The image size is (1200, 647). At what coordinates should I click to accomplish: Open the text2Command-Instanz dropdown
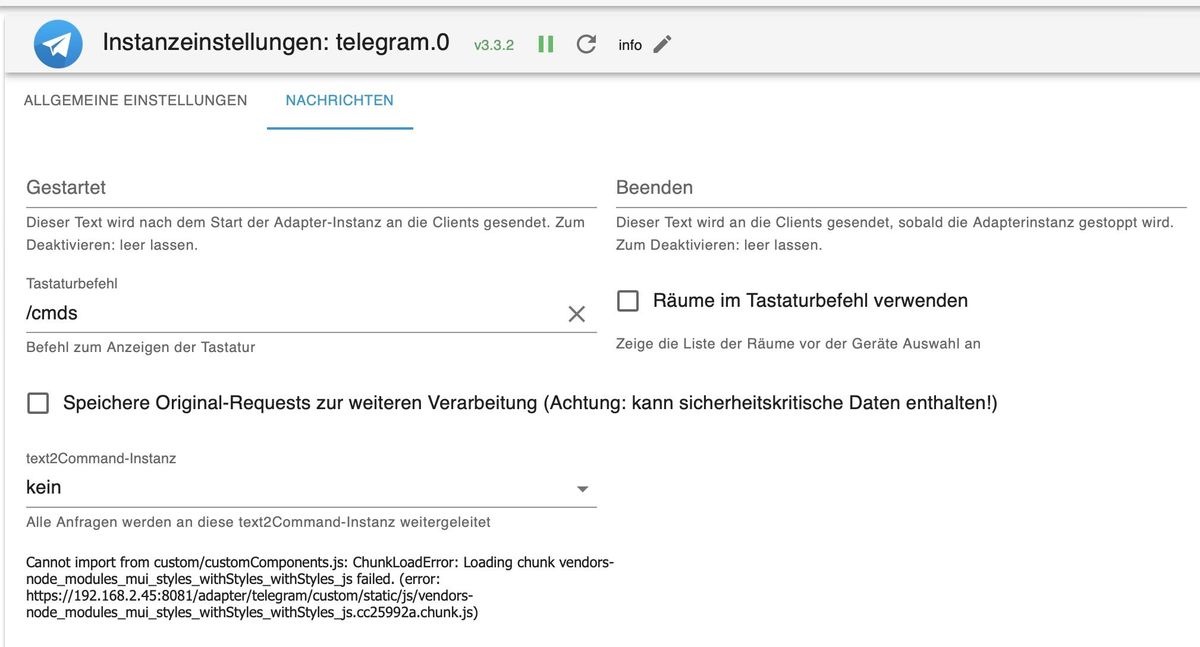click(x=311, y=488)
